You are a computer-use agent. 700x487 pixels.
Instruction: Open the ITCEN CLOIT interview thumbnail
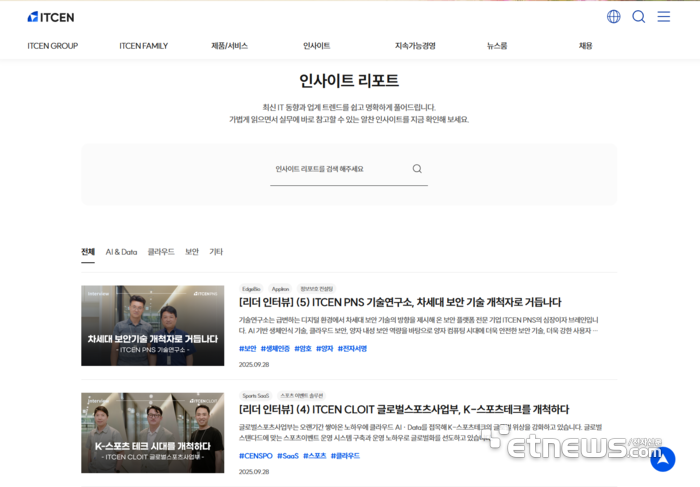click(x=153, y=433)
